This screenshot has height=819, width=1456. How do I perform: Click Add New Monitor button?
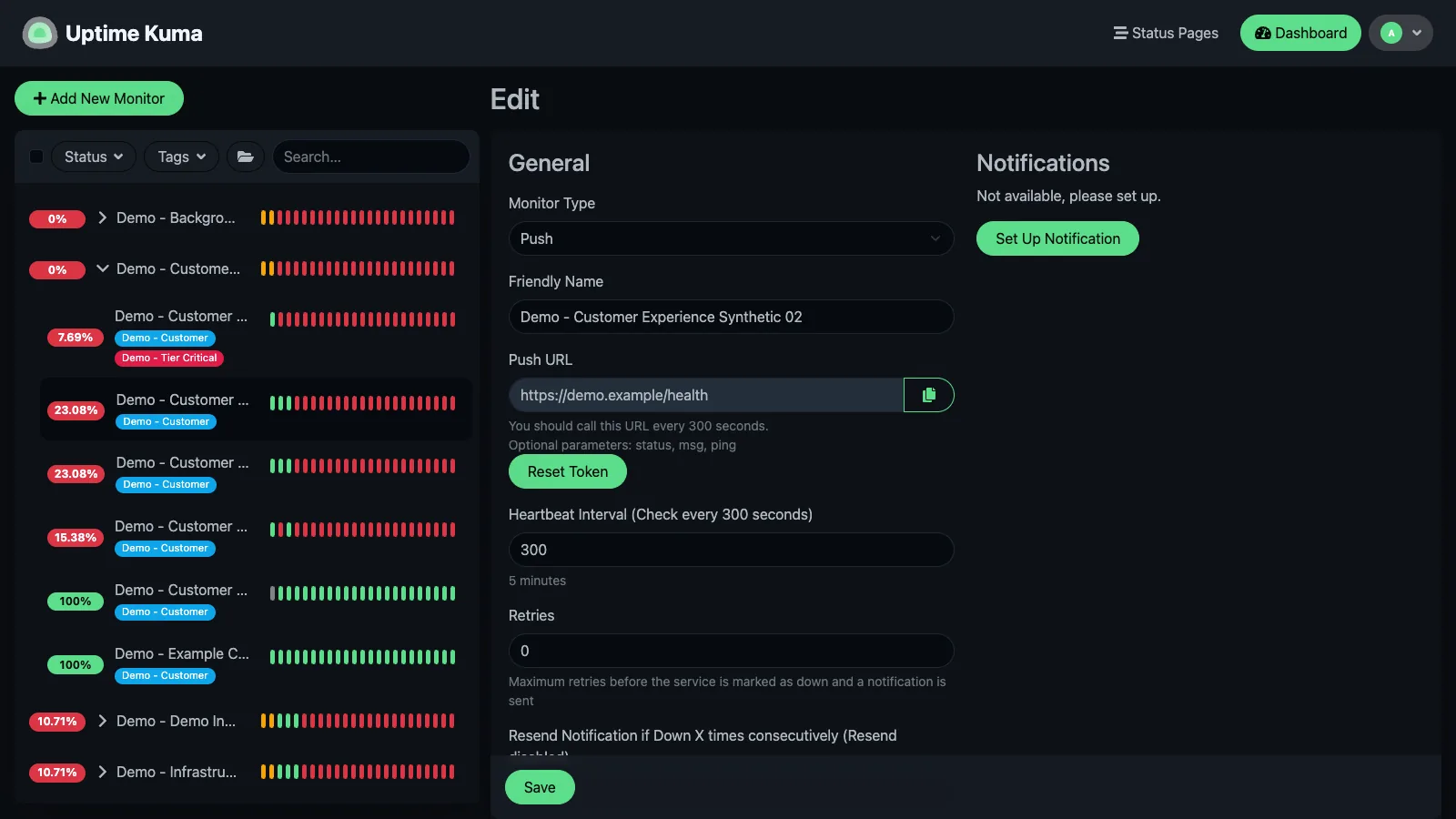[x=99, y=98]
